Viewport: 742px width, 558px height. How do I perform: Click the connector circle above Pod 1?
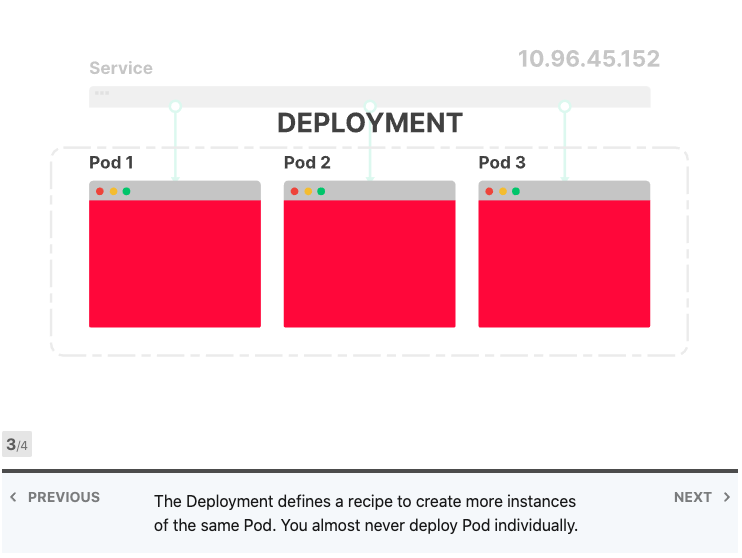(175, 106)
